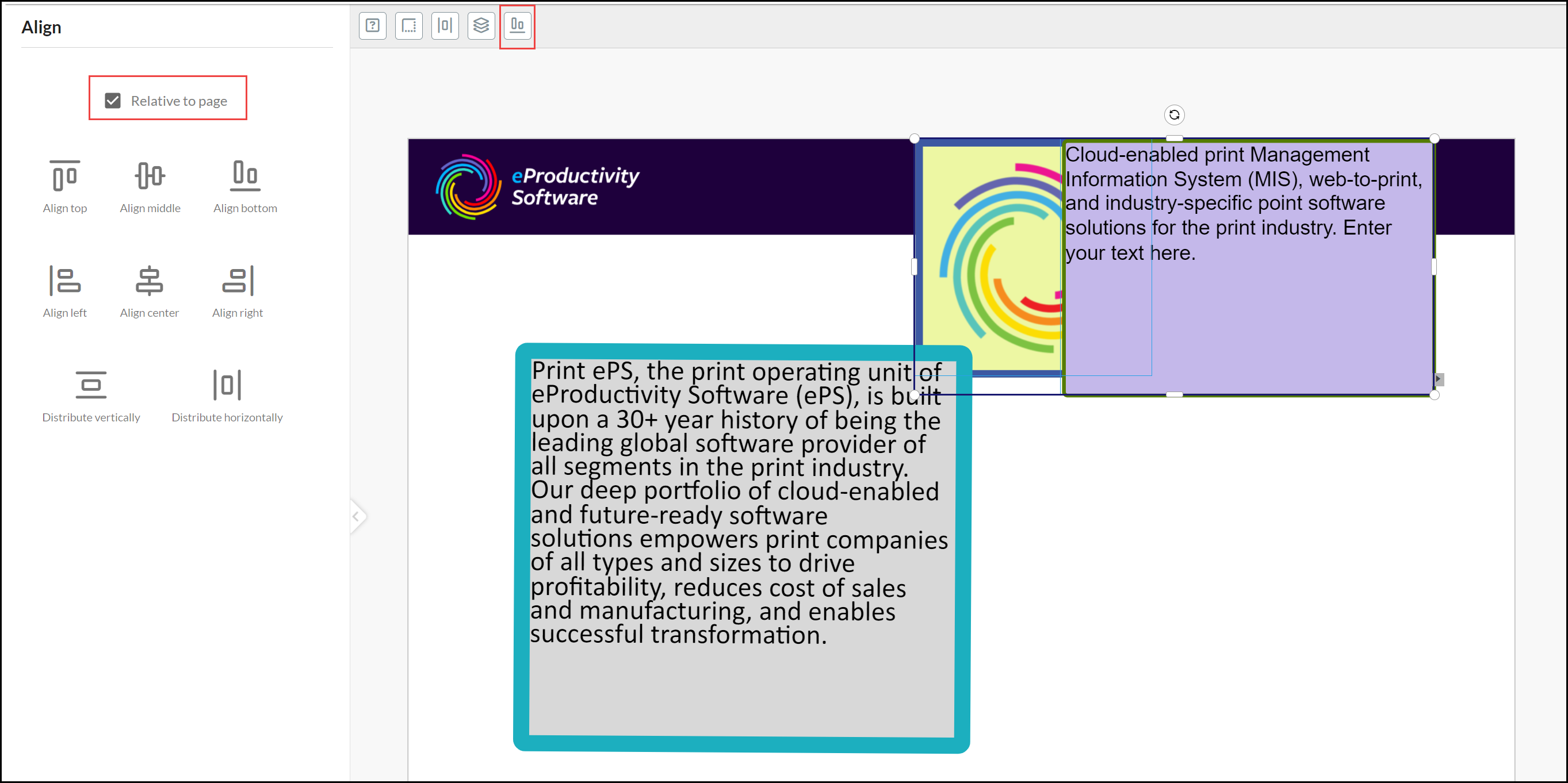Image resolution: width=1568 pixels, height=783 pixels.
Task: Click Distribute vertically icon
Action: click(91, 385)
